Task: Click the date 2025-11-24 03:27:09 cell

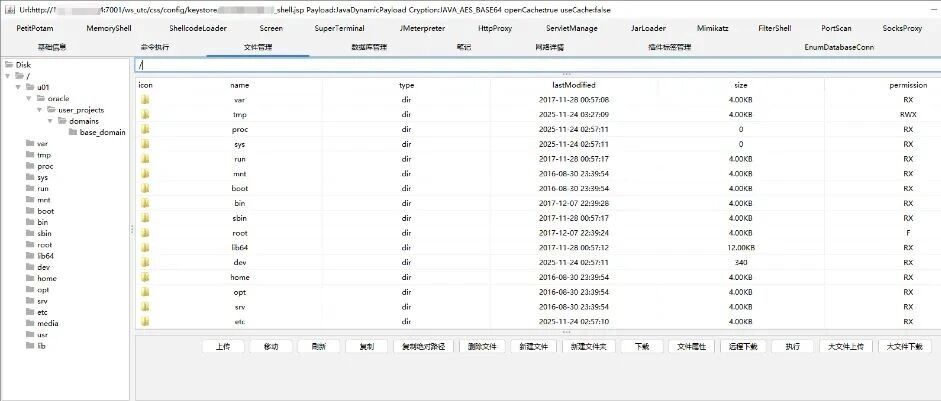Action: [574, 114]
